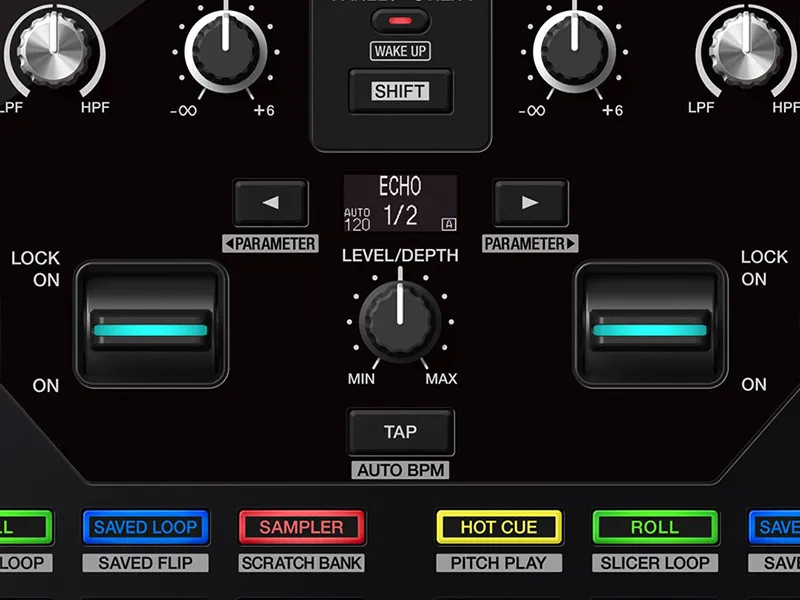Adjust the right trim knob (-∞ to +6)
Image resolution: width=800 pixels, height=600 pixels.
pos(574,51)
